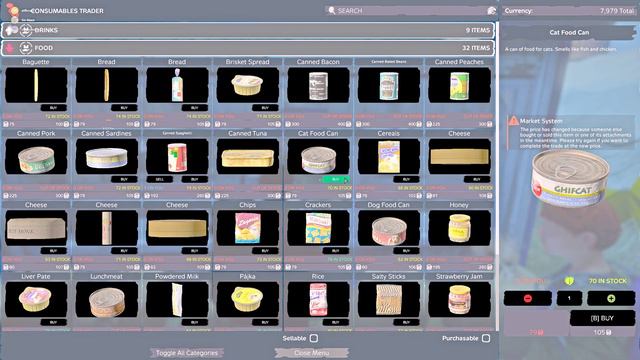Click the Market System warning triangle icon
The image size is (640, 360).
[513, 120]
